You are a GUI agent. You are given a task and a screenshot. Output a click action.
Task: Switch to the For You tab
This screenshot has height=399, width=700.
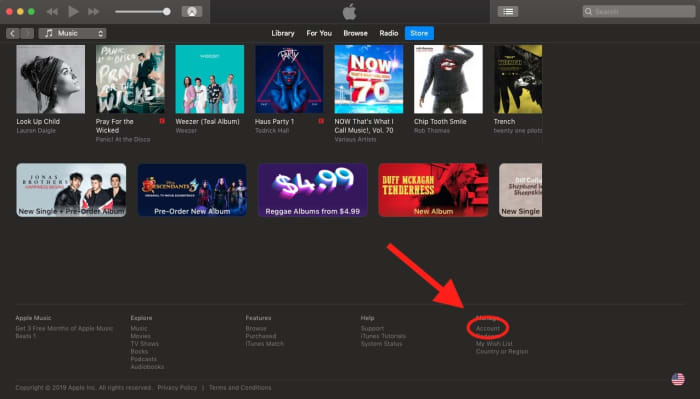click(x=319, y=33)
